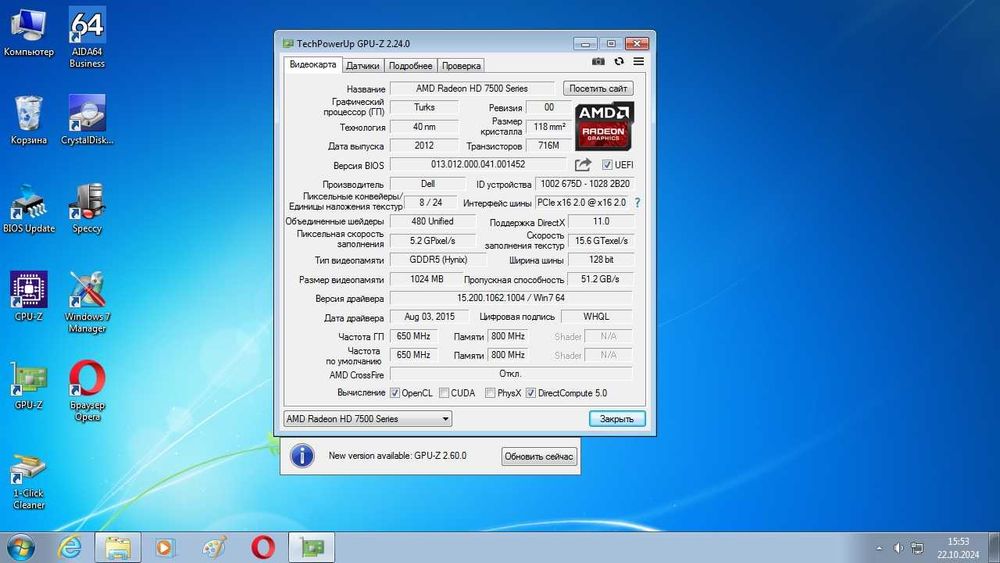
Task: Click the Aug 03, 2015 driver date
Action: [429, 316]
